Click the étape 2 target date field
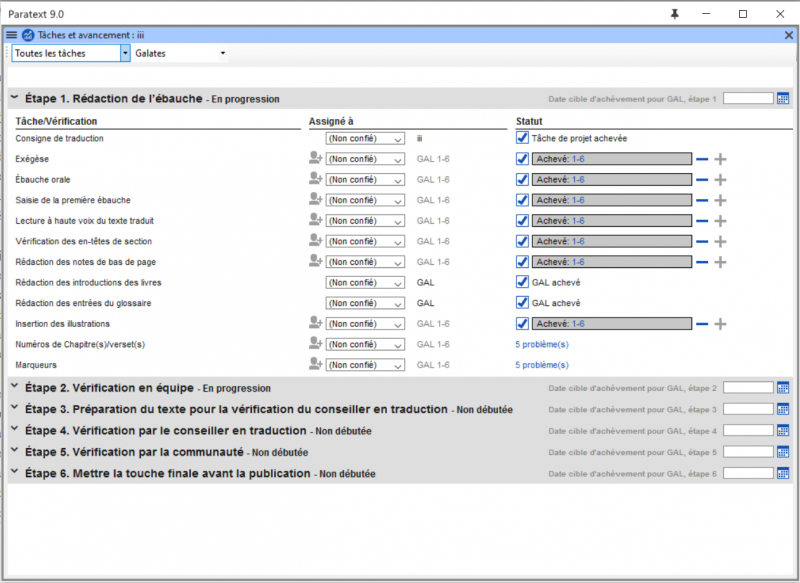 point(748,388)
